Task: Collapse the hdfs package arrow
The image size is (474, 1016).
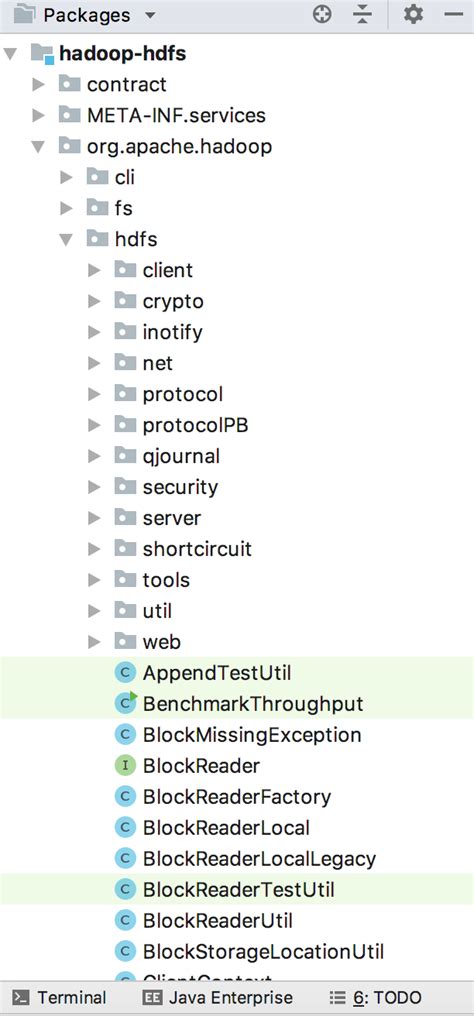Action: (66, 240)
